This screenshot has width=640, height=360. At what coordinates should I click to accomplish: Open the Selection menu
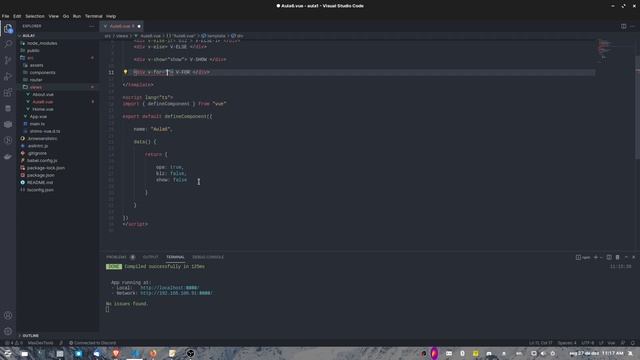click(35, 16)
